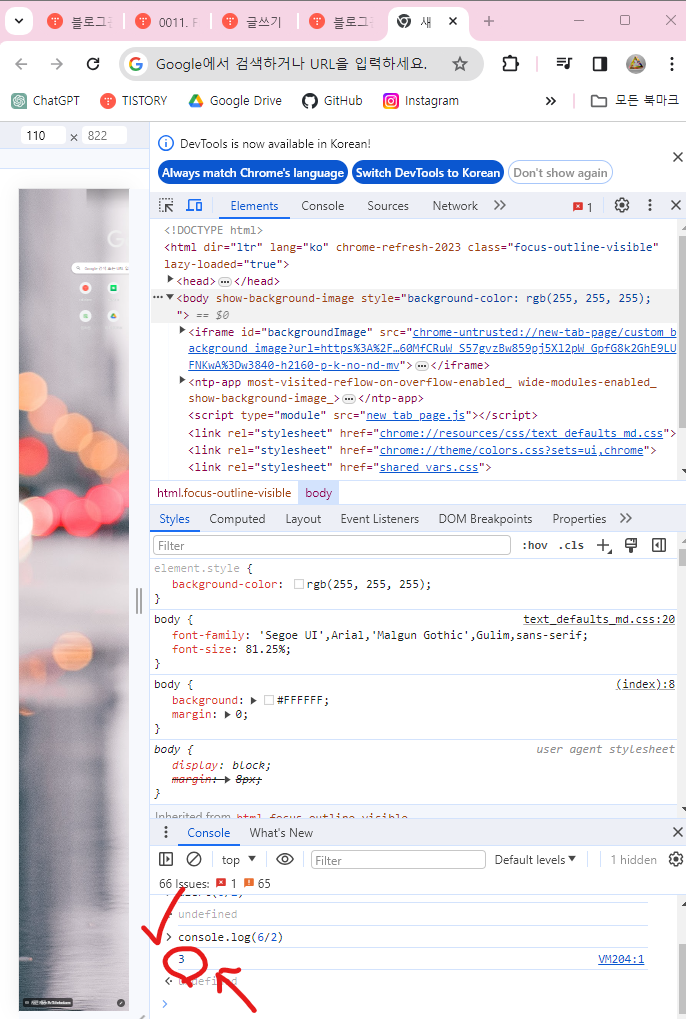Open the Event Listeners tab

[x=379, y=519]
